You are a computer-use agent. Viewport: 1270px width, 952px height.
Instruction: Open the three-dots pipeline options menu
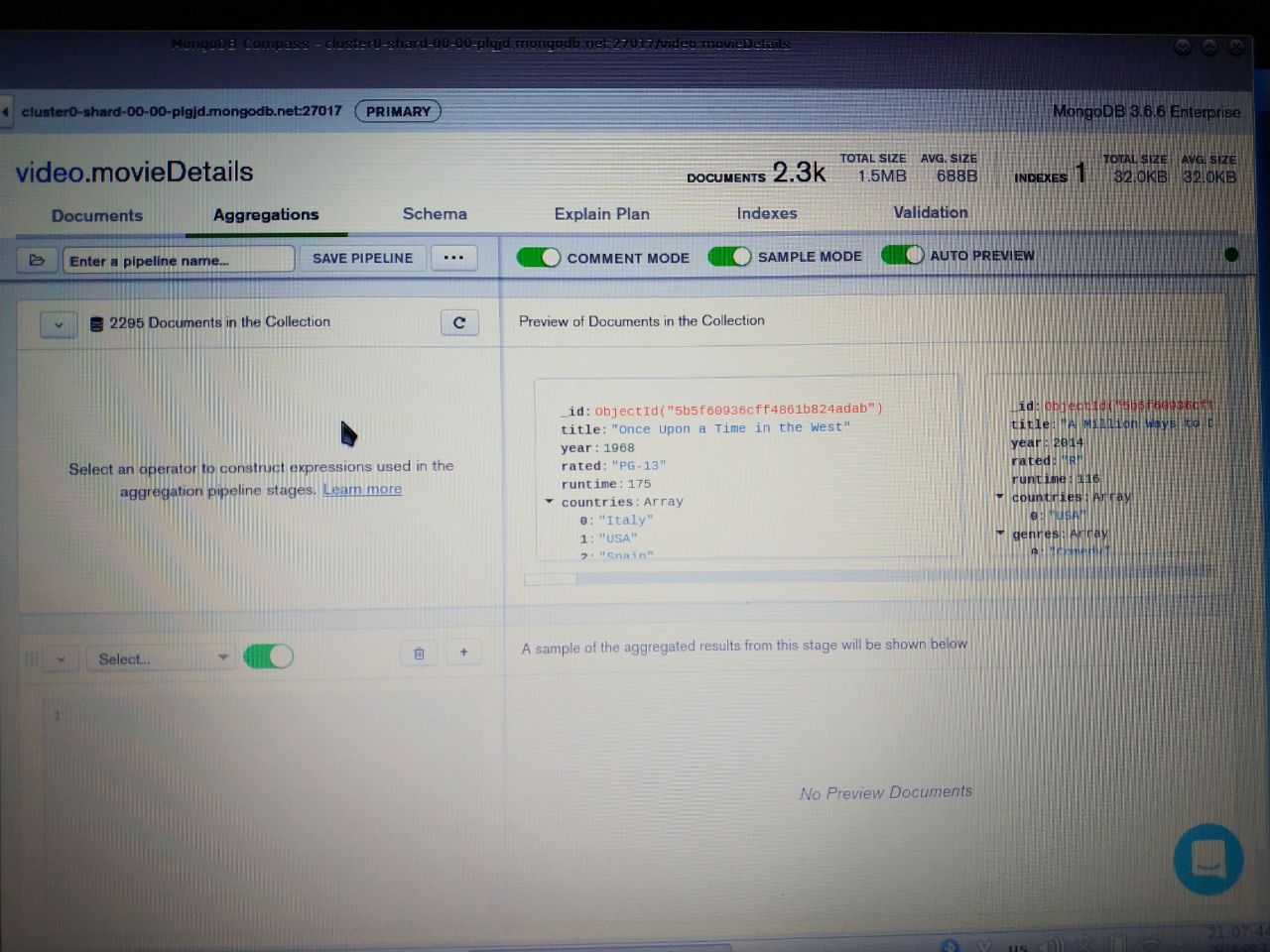pyautogui.click(x=453, y=258)
